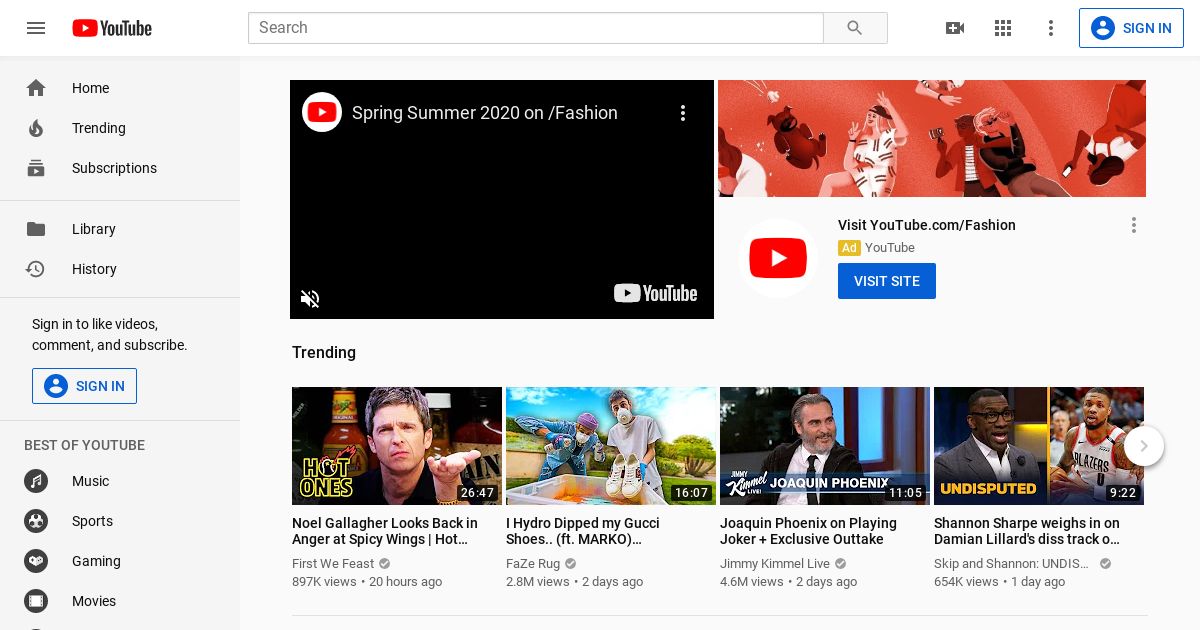Viewport: 1200px width, 630px height.
Task: Open Library in sidebar menu
Action: point(120,229)
